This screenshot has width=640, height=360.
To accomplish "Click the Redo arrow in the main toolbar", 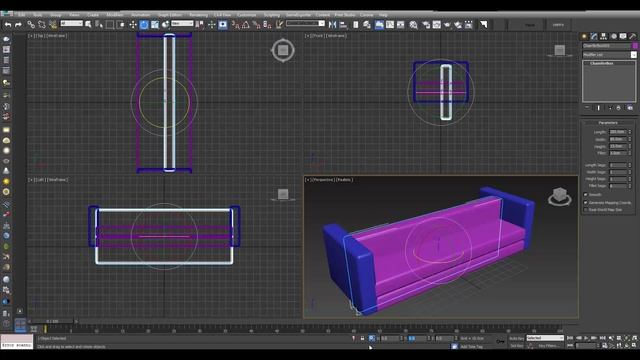I will click(x=18, y=25).
